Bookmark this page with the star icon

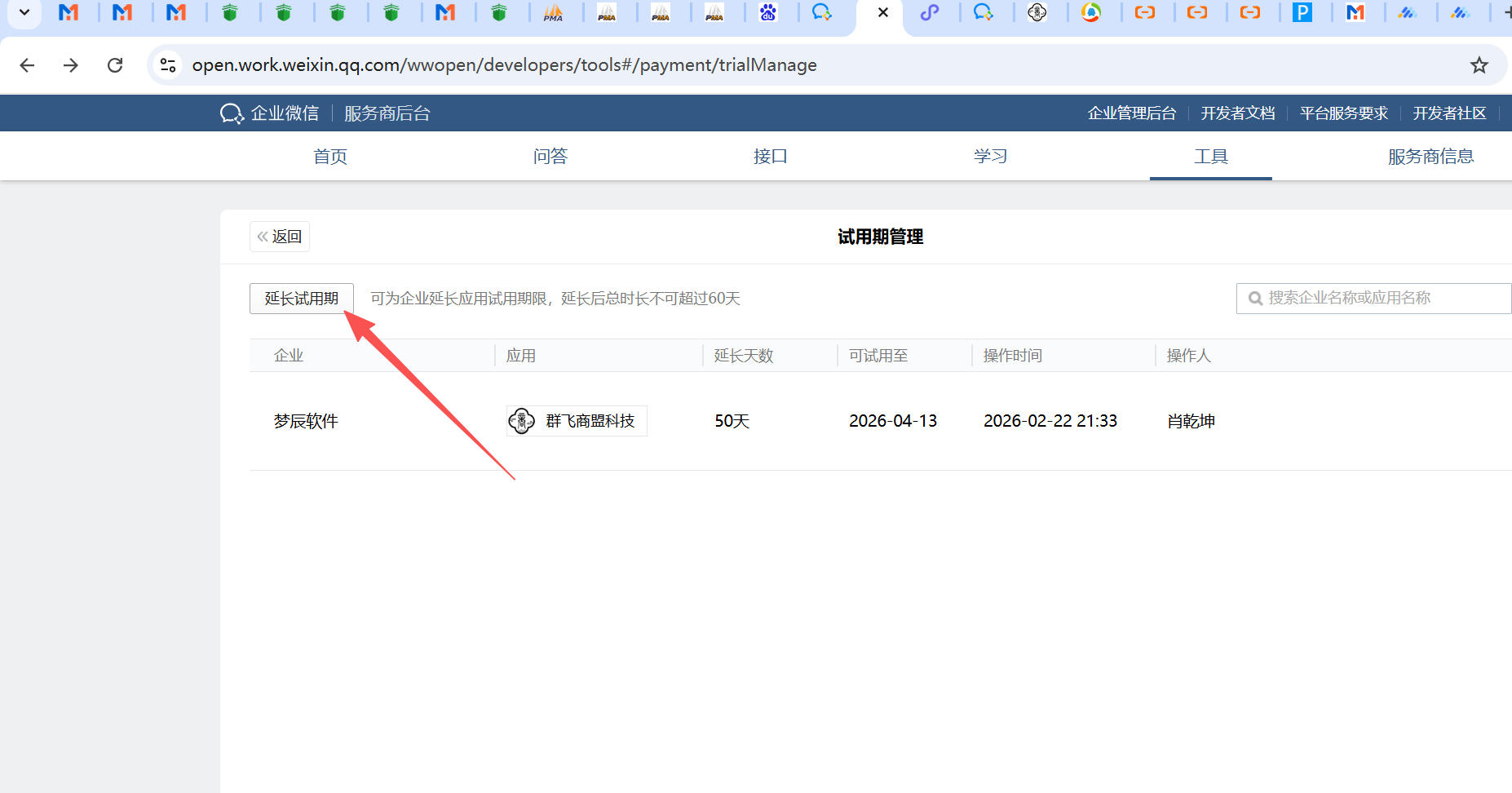1479,65
